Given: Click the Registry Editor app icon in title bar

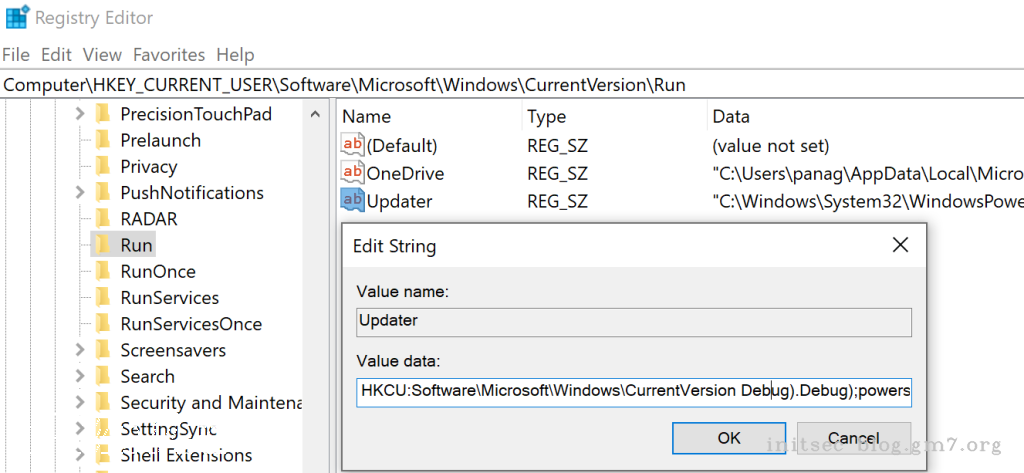Looking at the screenshot, I should 16,17.
